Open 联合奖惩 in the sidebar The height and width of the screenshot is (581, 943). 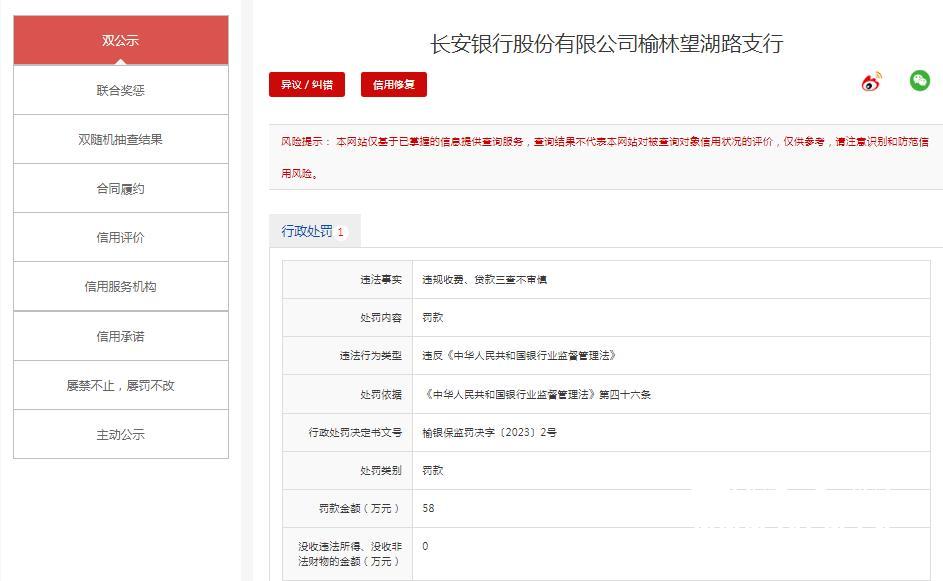[x=121, y=90]
